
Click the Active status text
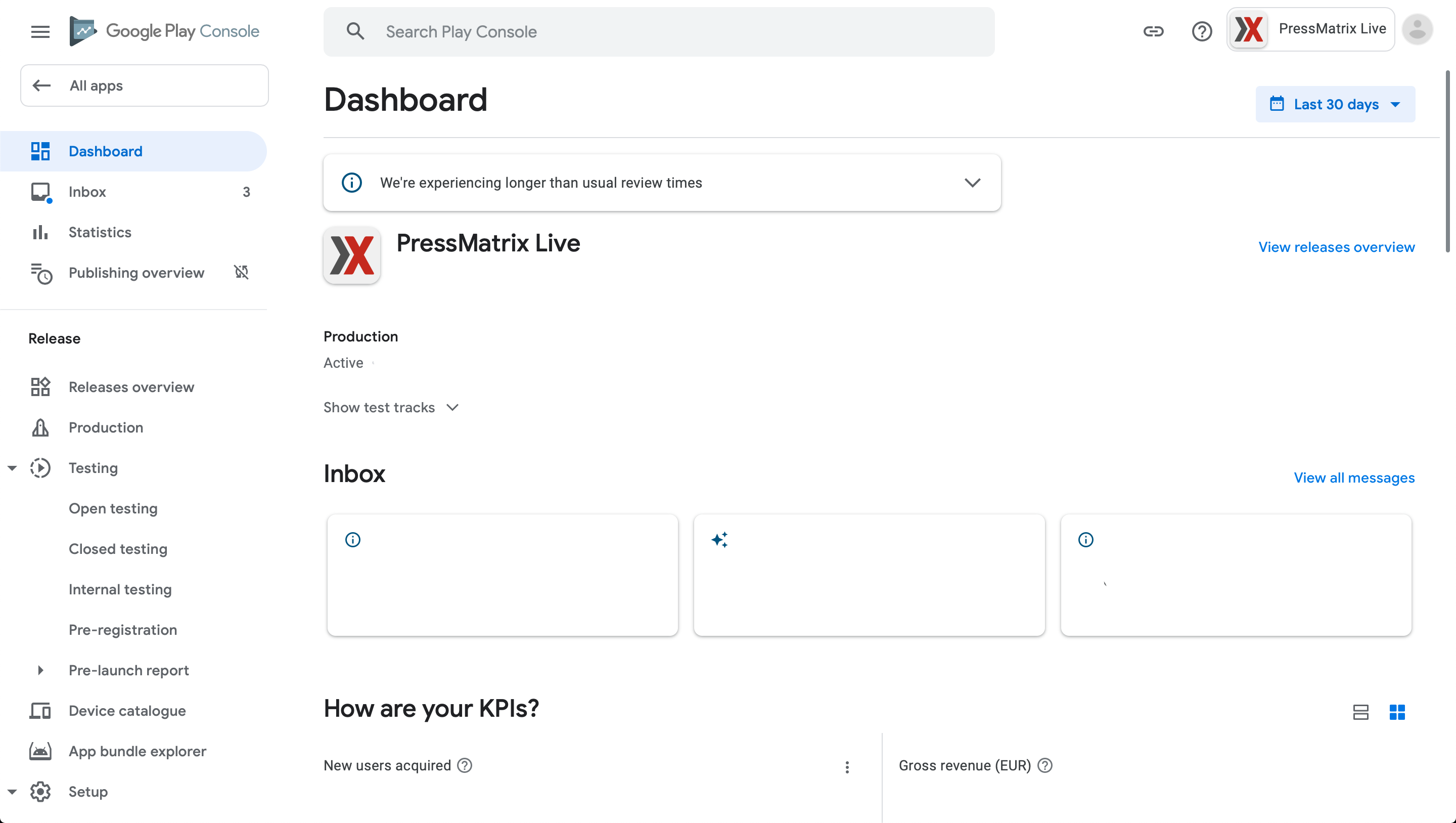[343, 363]
